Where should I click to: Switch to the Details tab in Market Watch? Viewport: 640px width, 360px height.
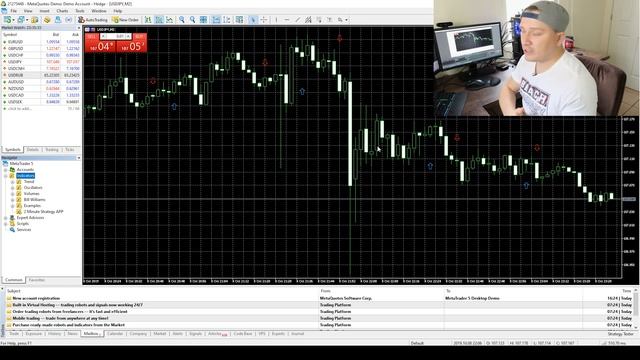[x=33, y=150]
